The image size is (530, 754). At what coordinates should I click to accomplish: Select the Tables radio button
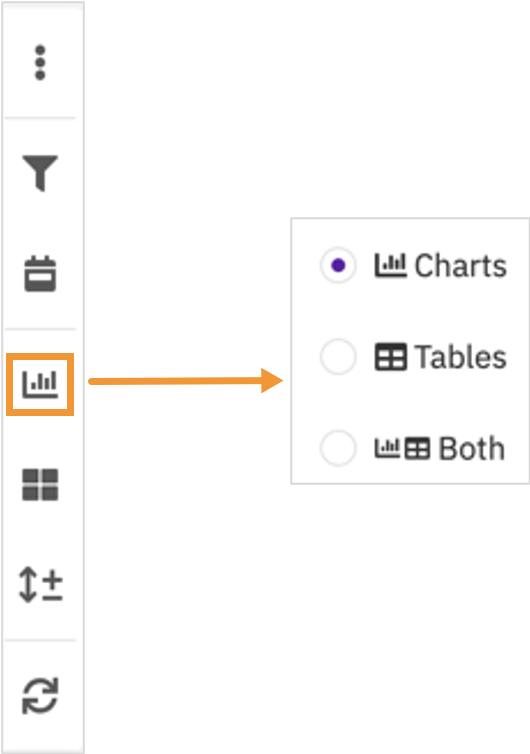[338, 357]
